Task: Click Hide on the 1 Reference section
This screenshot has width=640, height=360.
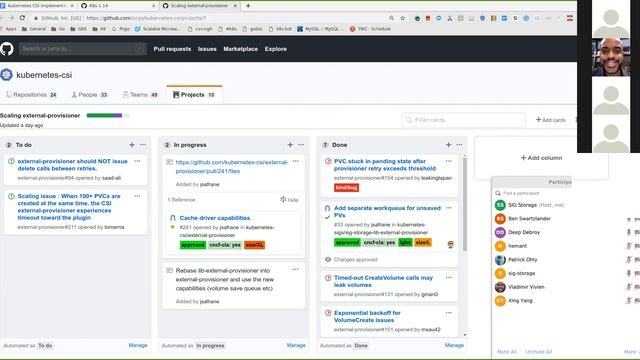Action: coord(289,200)
